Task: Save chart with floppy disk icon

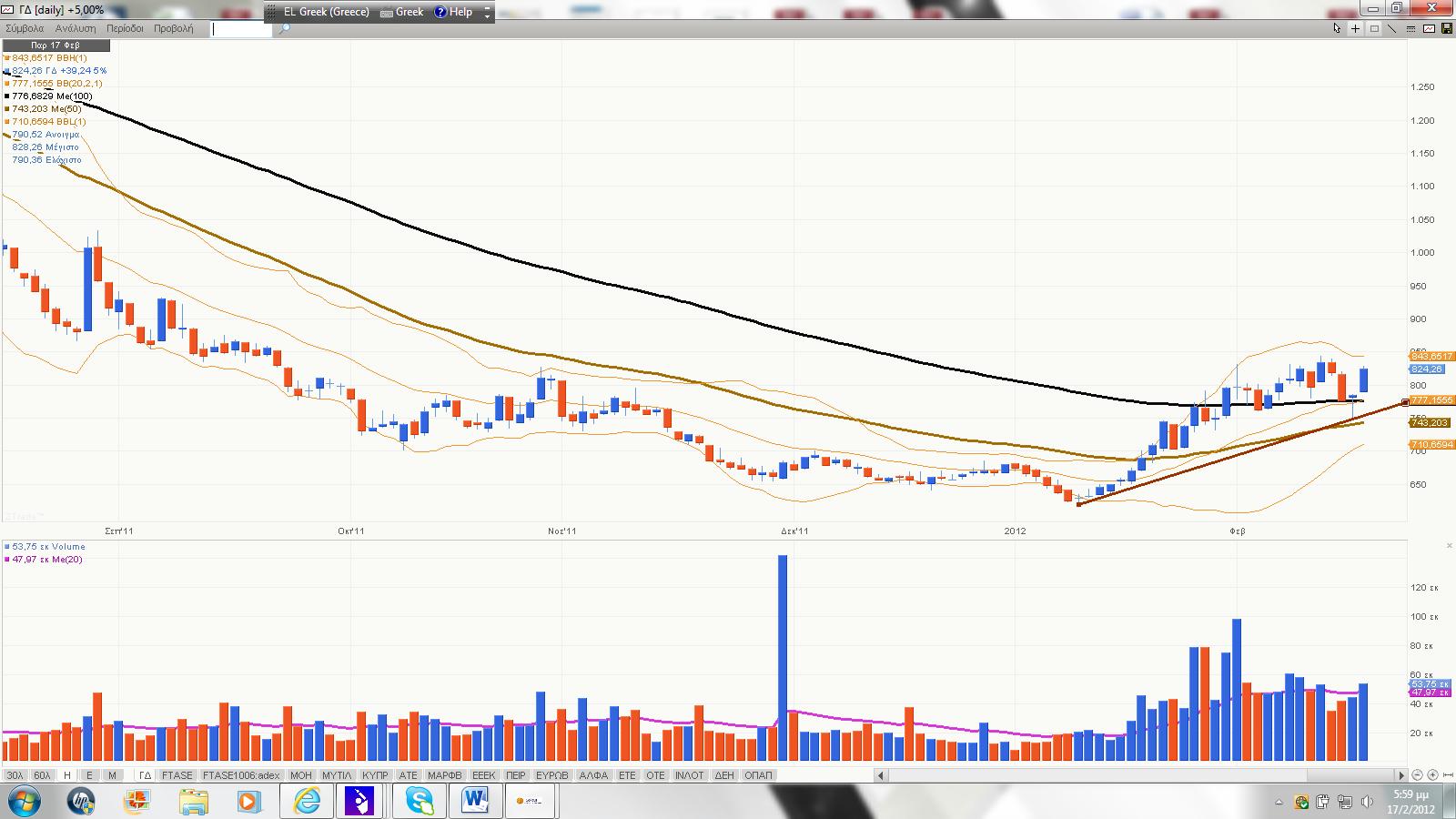Action: [1446, 28]
